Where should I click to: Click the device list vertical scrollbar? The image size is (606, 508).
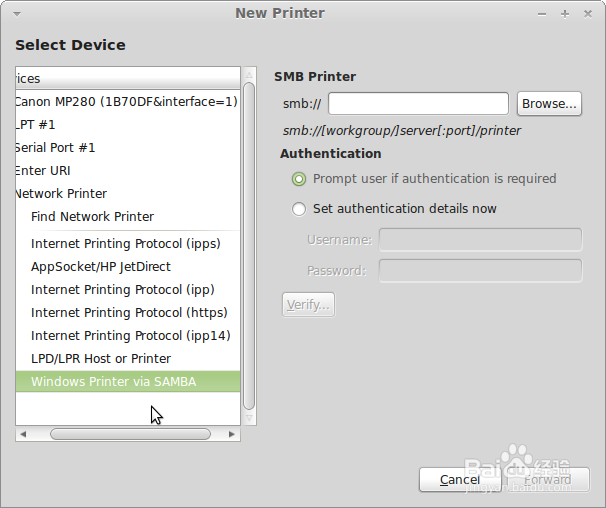[249, 240]
